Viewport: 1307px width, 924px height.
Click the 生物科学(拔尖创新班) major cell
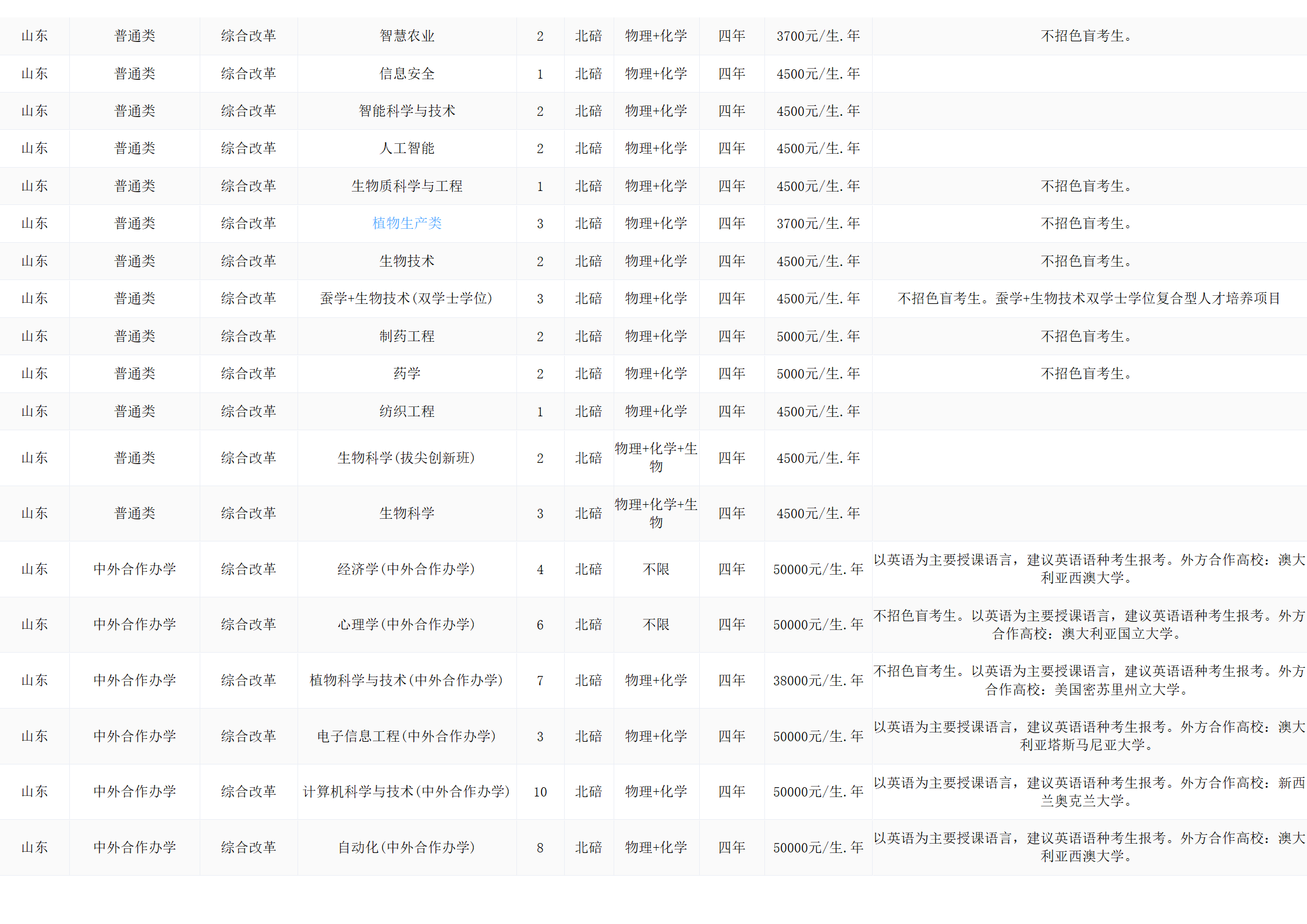[x=407, y=458]
